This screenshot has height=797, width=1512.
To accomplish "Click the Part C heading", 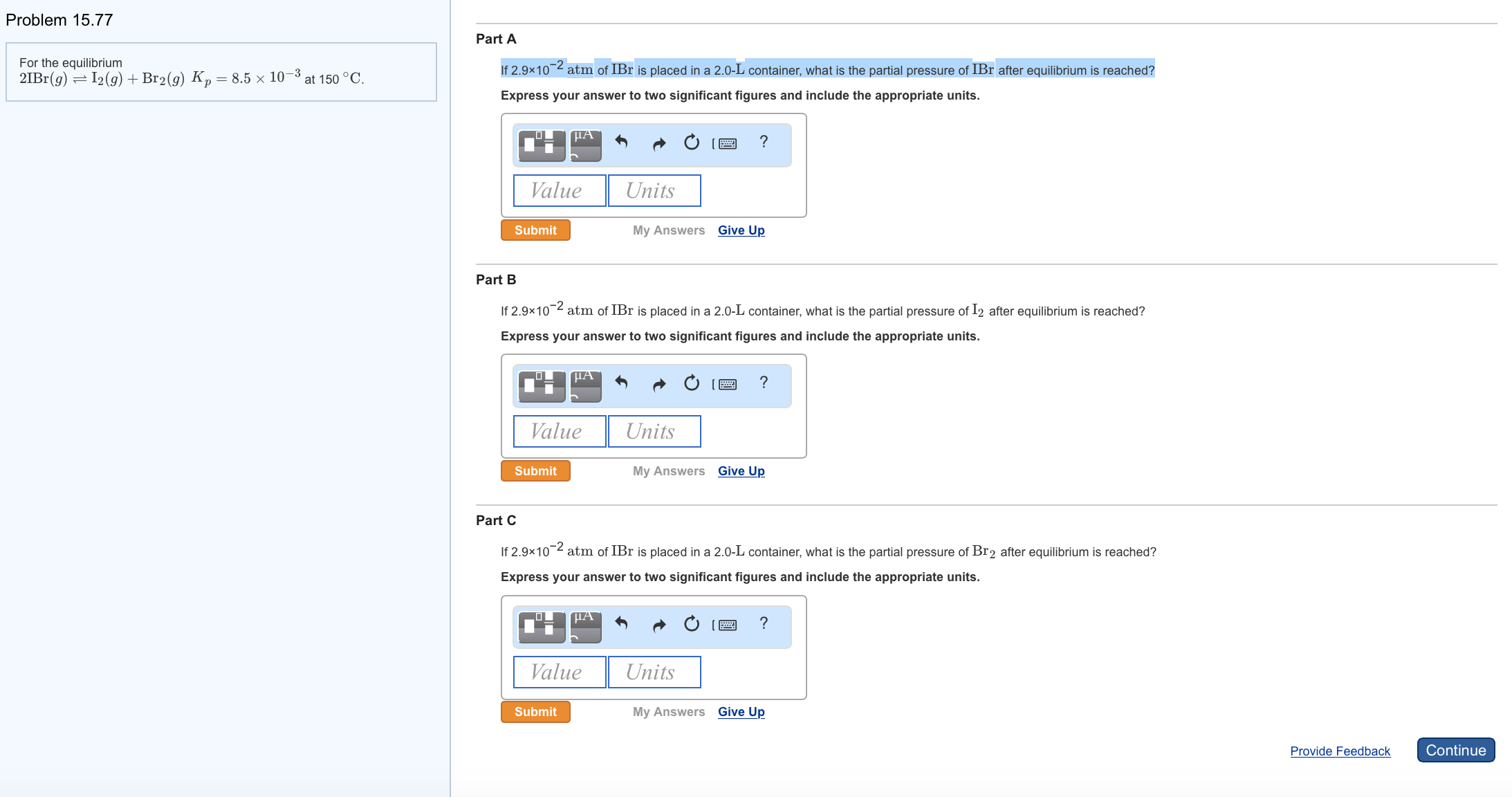I will point(496,520).
